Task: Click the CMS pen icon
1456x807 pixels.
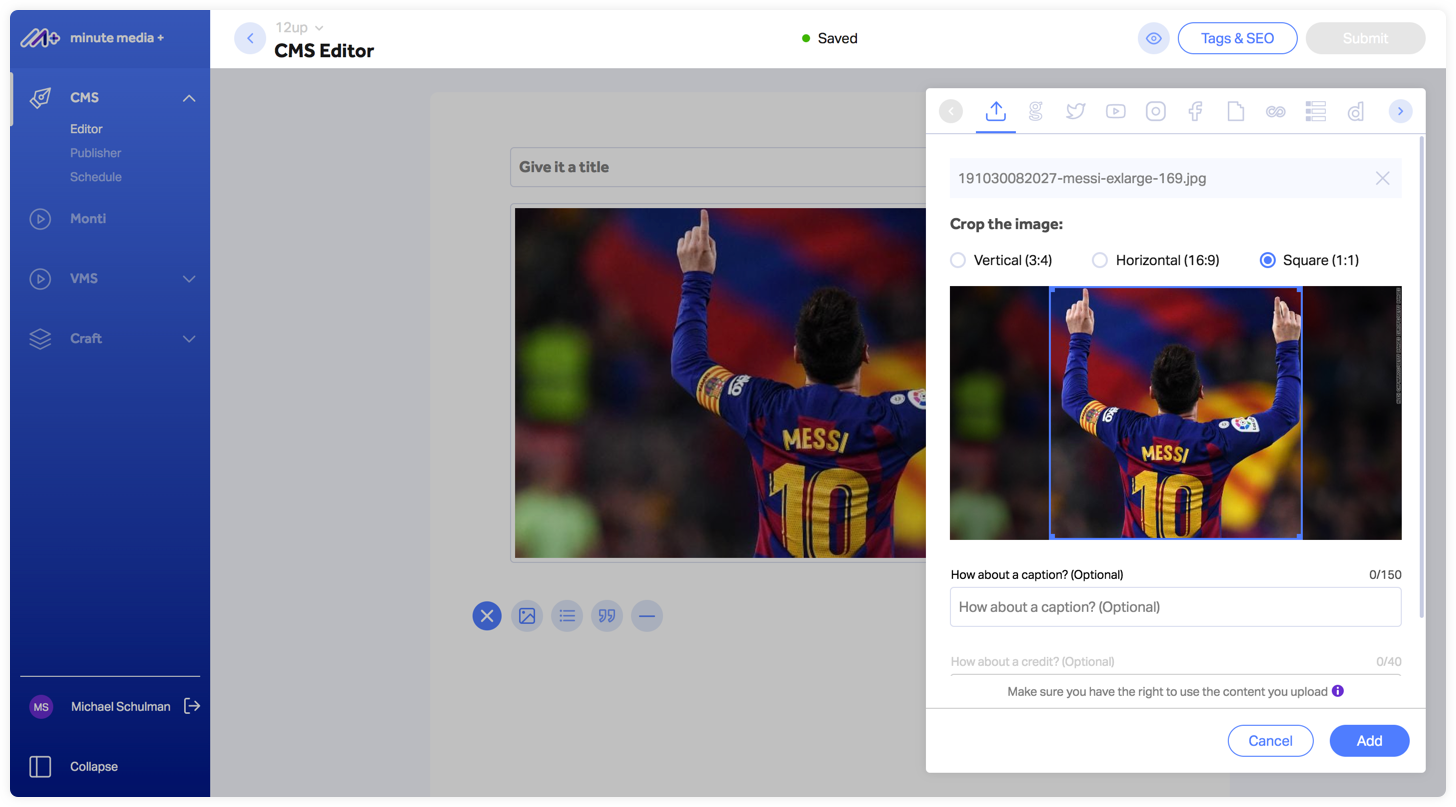Action: (x=40, y=98)
